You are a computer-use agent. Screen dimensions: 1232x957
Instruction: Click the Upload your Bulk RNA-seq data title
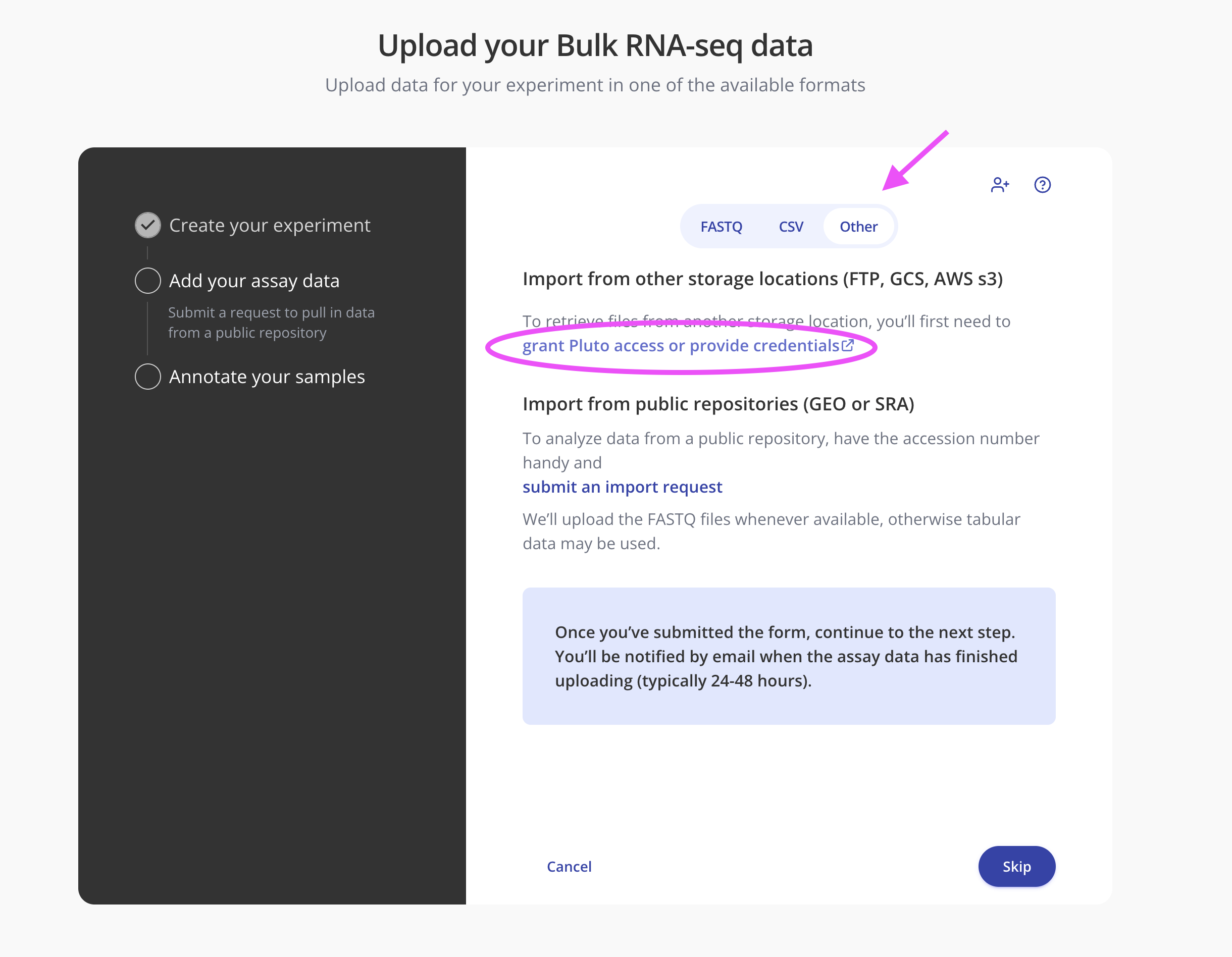tap(595, 45)
